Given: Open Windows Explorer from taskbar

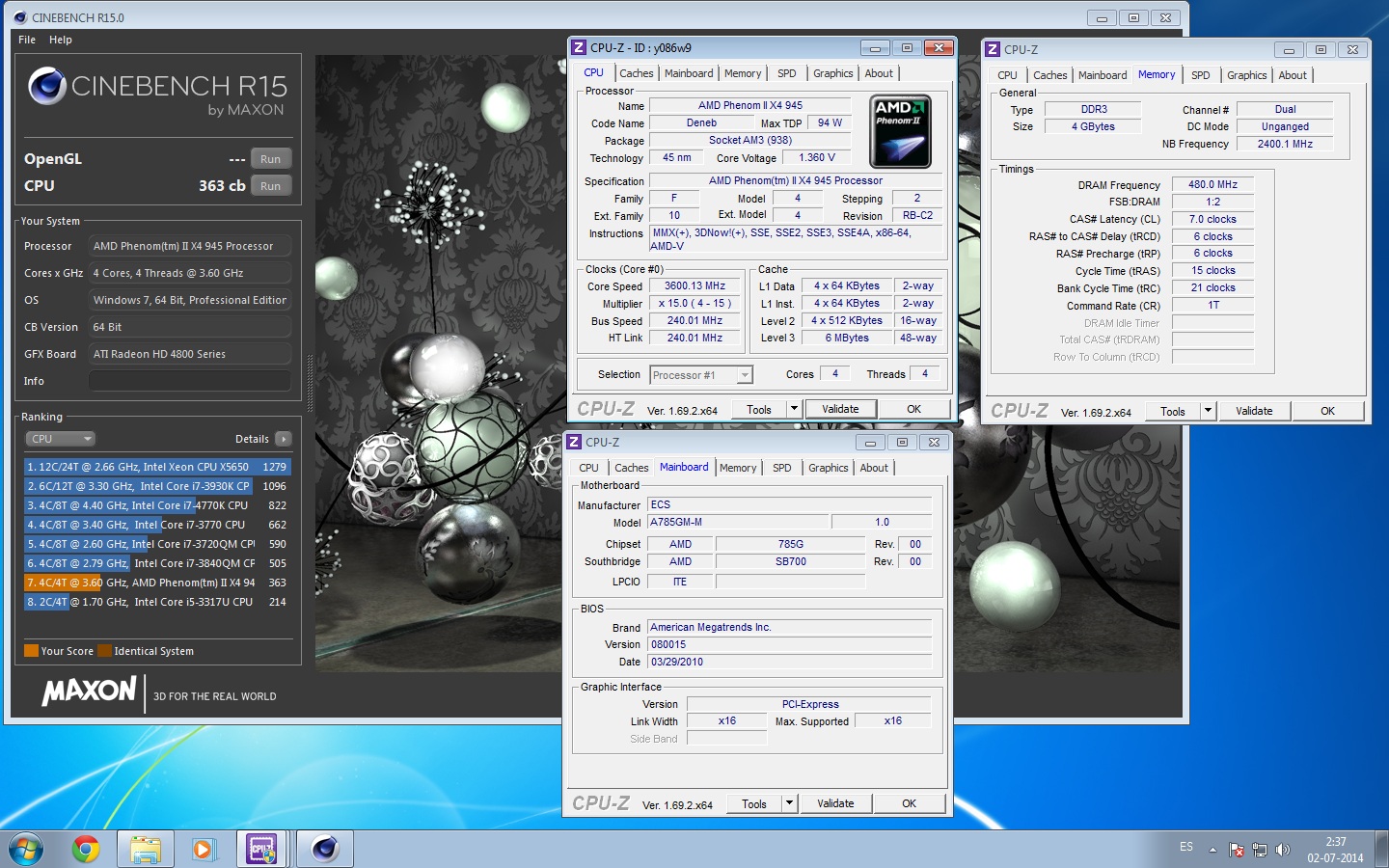Looking at the screenshot, I should [146, 849].
